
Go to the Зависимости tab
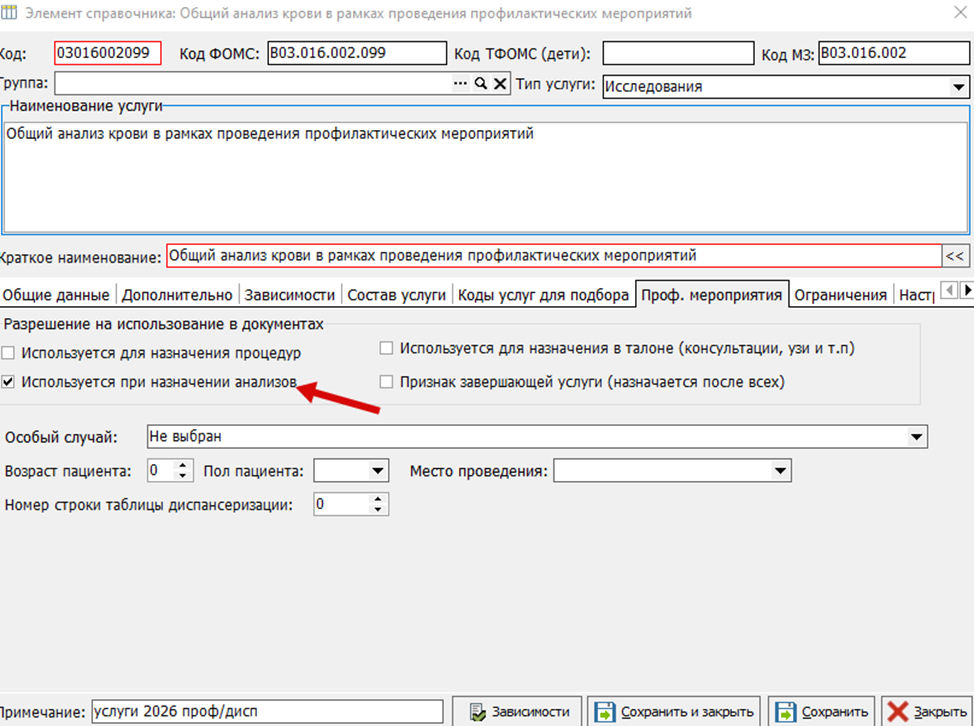point(289,295)
